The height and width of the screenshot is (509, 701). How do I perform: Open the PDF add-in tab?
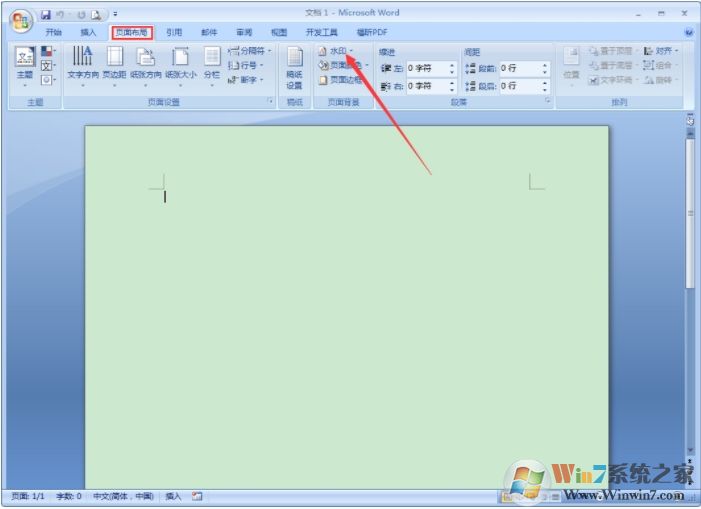tap(372, 32)
